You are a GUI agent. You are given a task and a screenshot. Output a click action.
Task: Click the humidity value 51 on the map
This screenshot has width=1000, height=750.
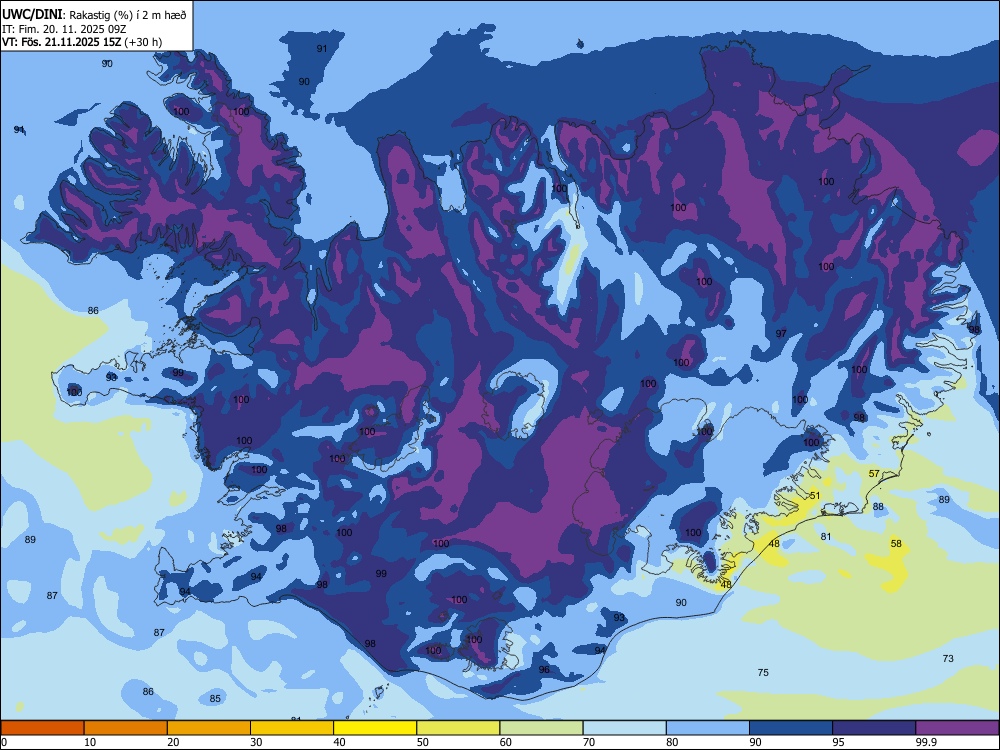(x=814, y=496)
